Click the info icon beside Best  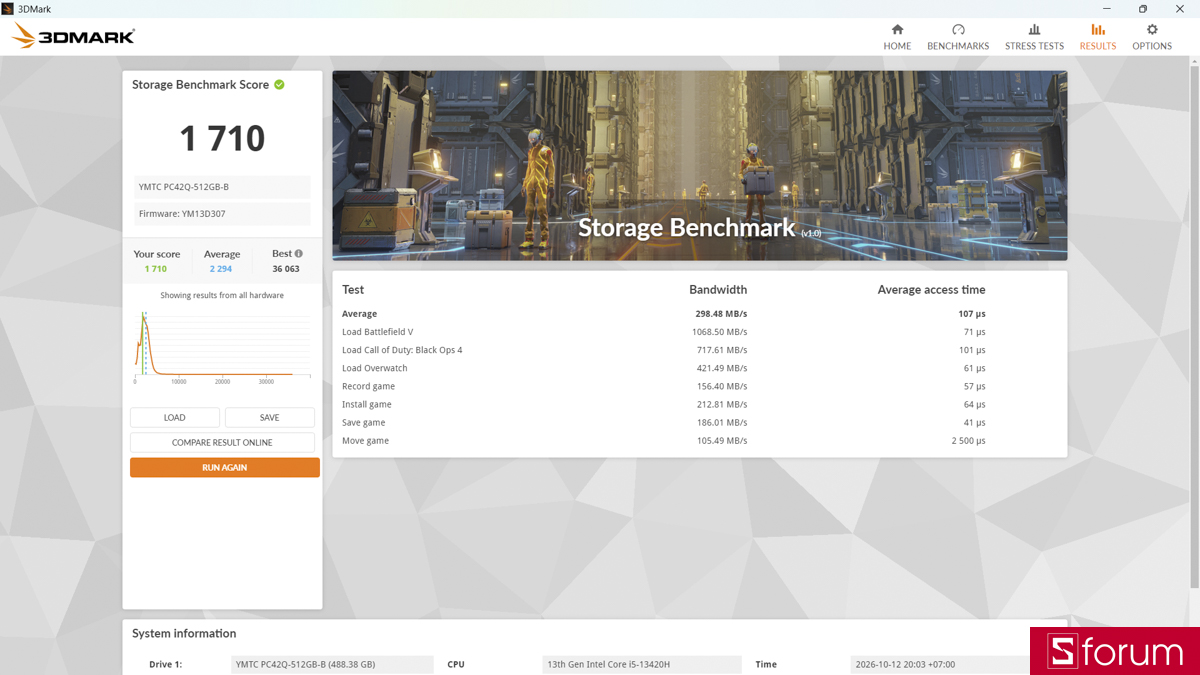298,254
